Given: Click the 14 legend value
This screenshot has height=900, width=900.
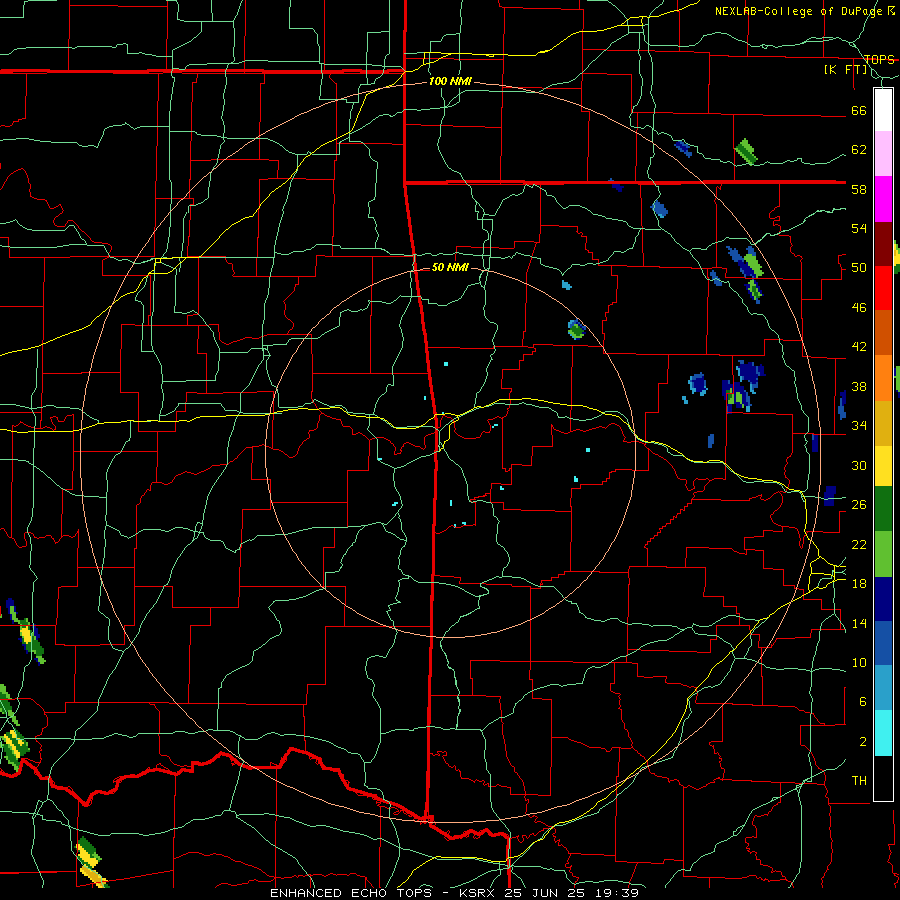Looking at the screenshot, I should 859,623.
